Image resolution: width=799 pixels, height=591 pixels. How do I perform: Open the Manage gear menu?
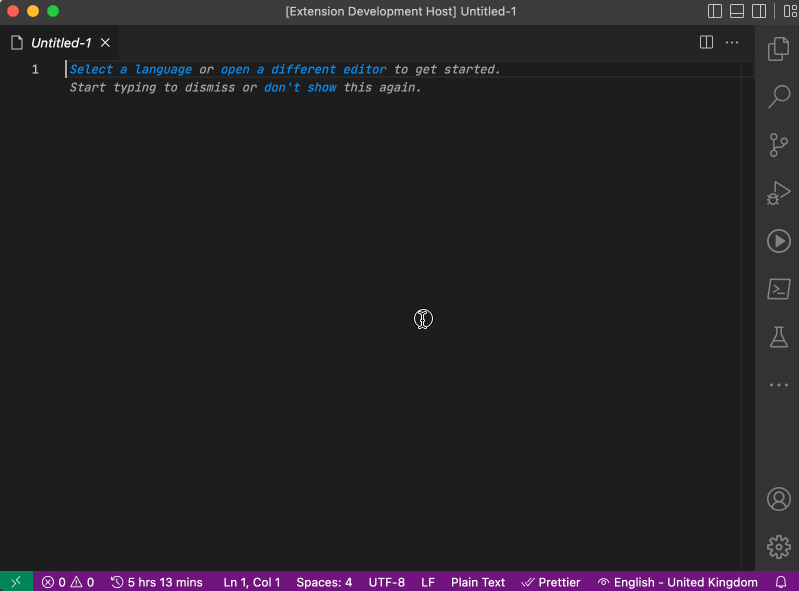click(779, 547)
